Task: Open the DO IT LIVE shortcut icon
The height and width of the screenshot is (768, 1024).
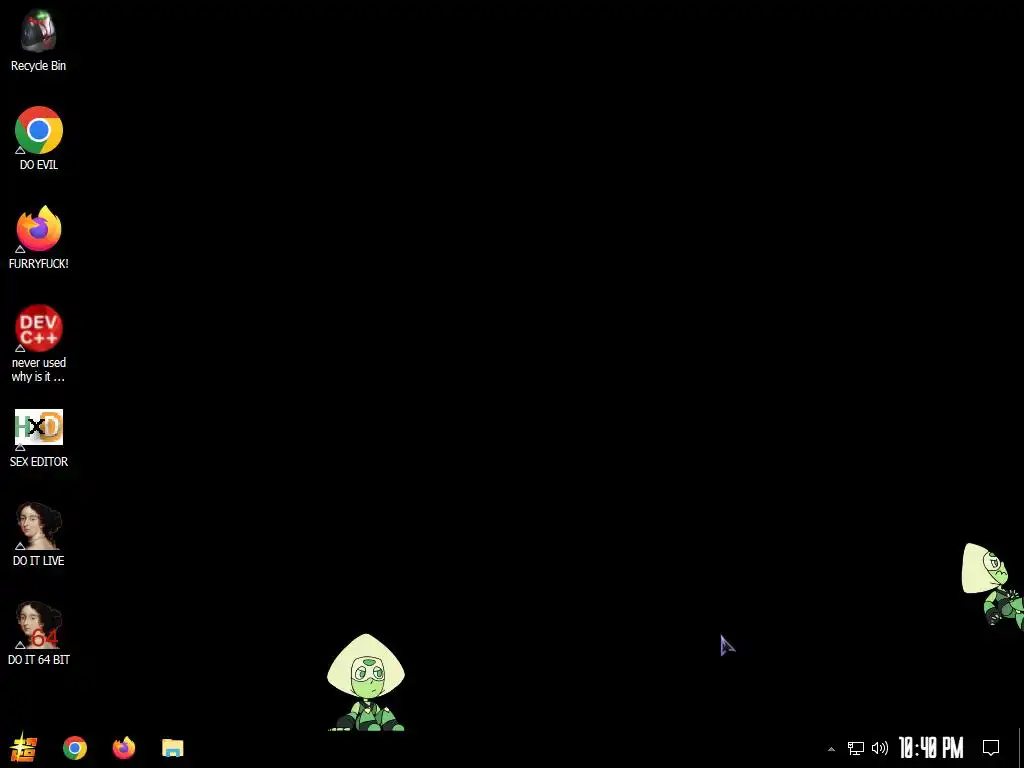Action: click(x=39, y=526)
